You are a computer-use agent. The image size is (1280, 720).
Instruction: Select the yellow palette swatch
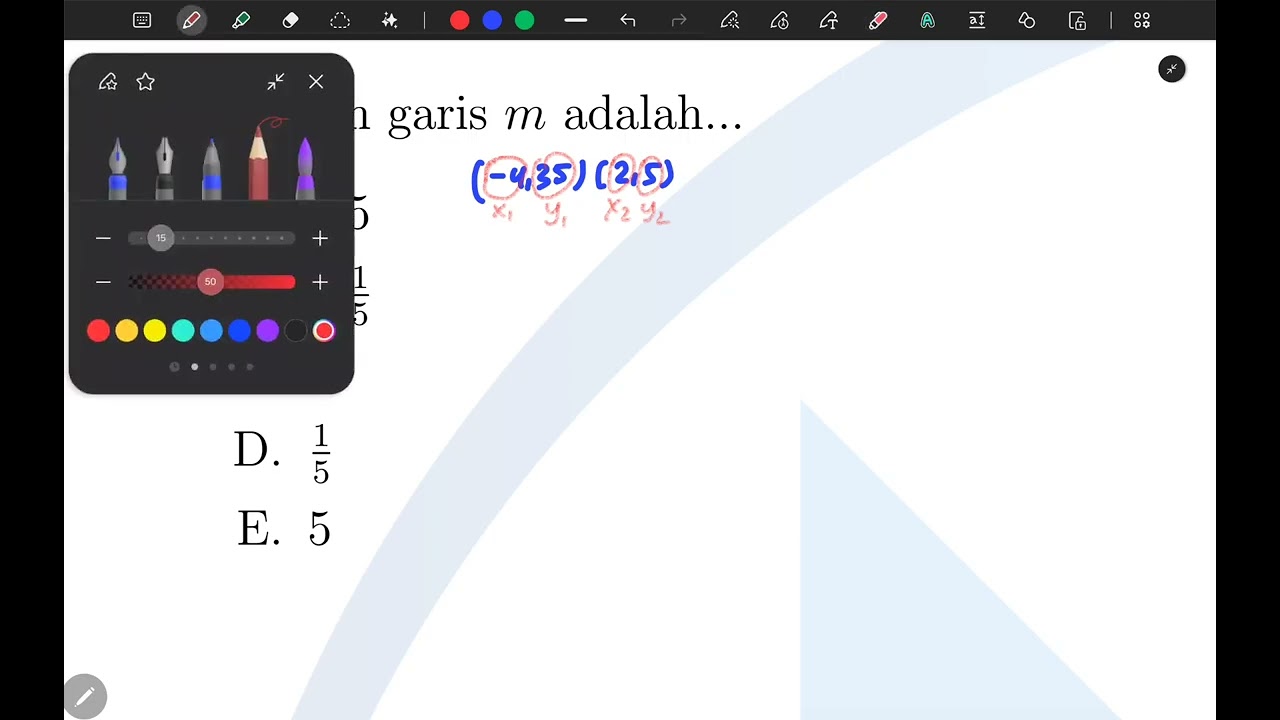pos(154,331)
